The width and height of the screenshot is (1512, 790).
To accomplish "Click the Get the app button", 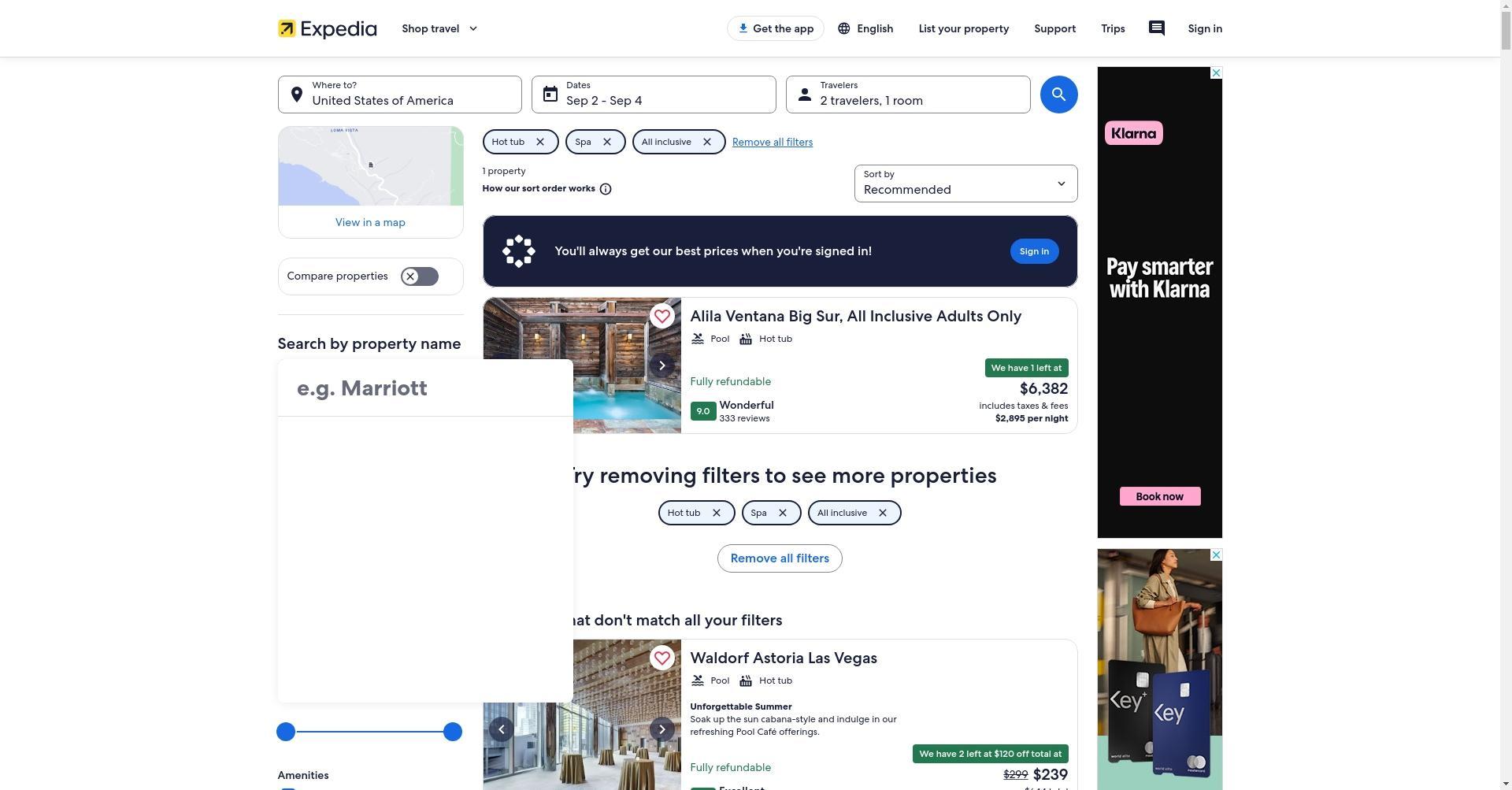I will click(775, 28).
